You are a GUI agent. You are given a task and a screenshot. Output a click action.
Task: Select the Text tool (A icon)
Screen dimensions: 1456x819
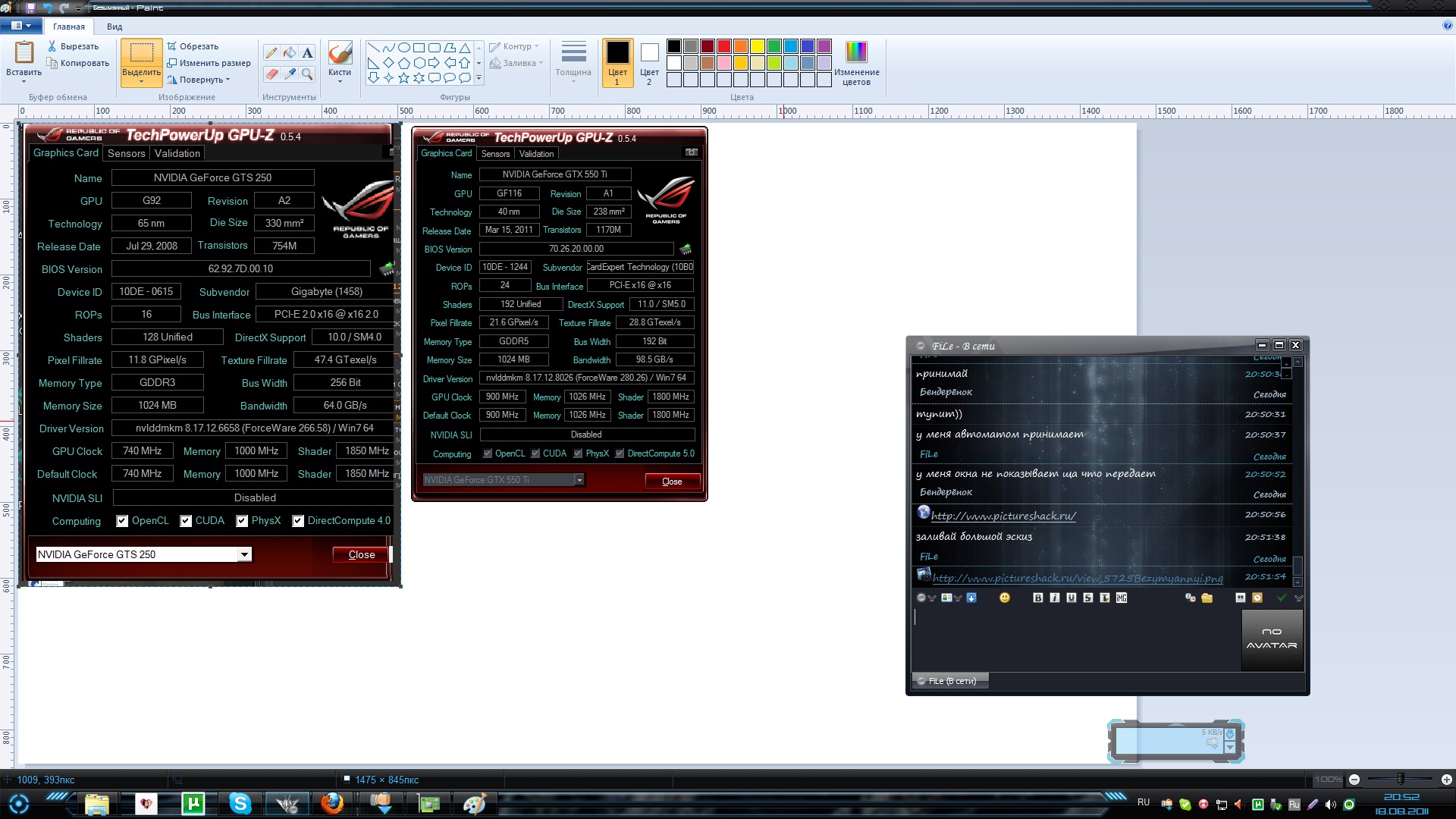click(307, 53)
